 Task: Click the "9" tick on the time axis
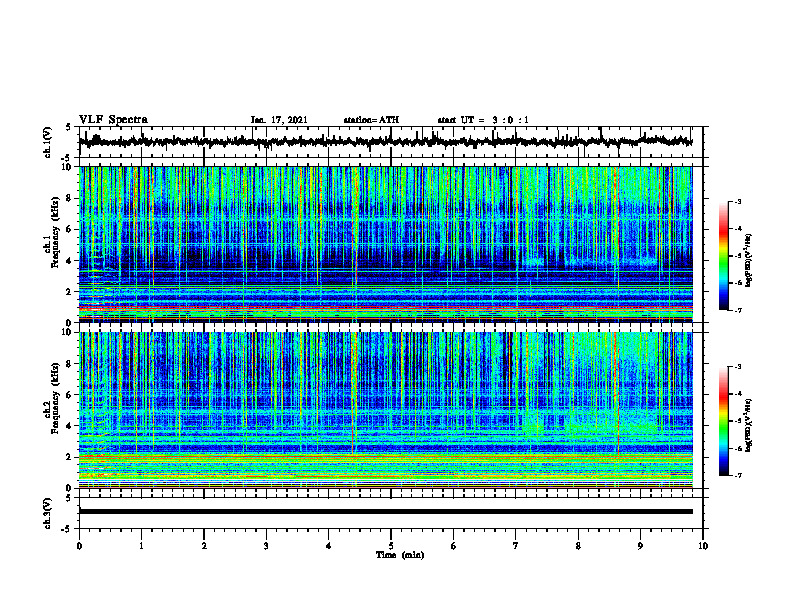pos(640,546)
